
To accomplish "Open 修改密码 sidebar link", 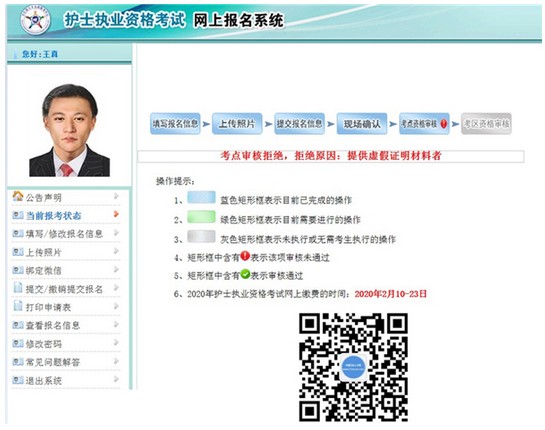I will (x=43, y=344).
